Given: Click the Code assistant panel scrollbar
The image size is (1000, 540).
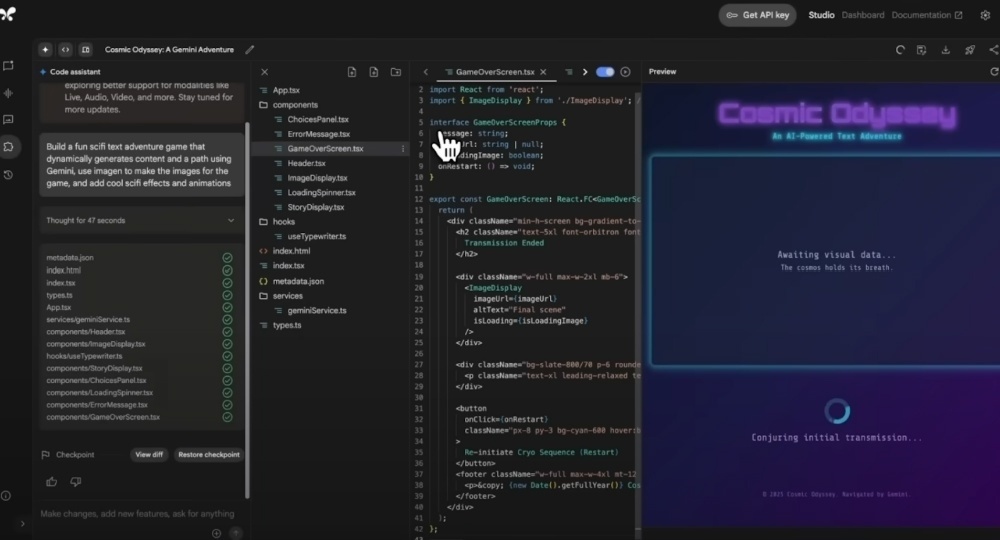Looking at the screenshot, I should pos(247,309).
